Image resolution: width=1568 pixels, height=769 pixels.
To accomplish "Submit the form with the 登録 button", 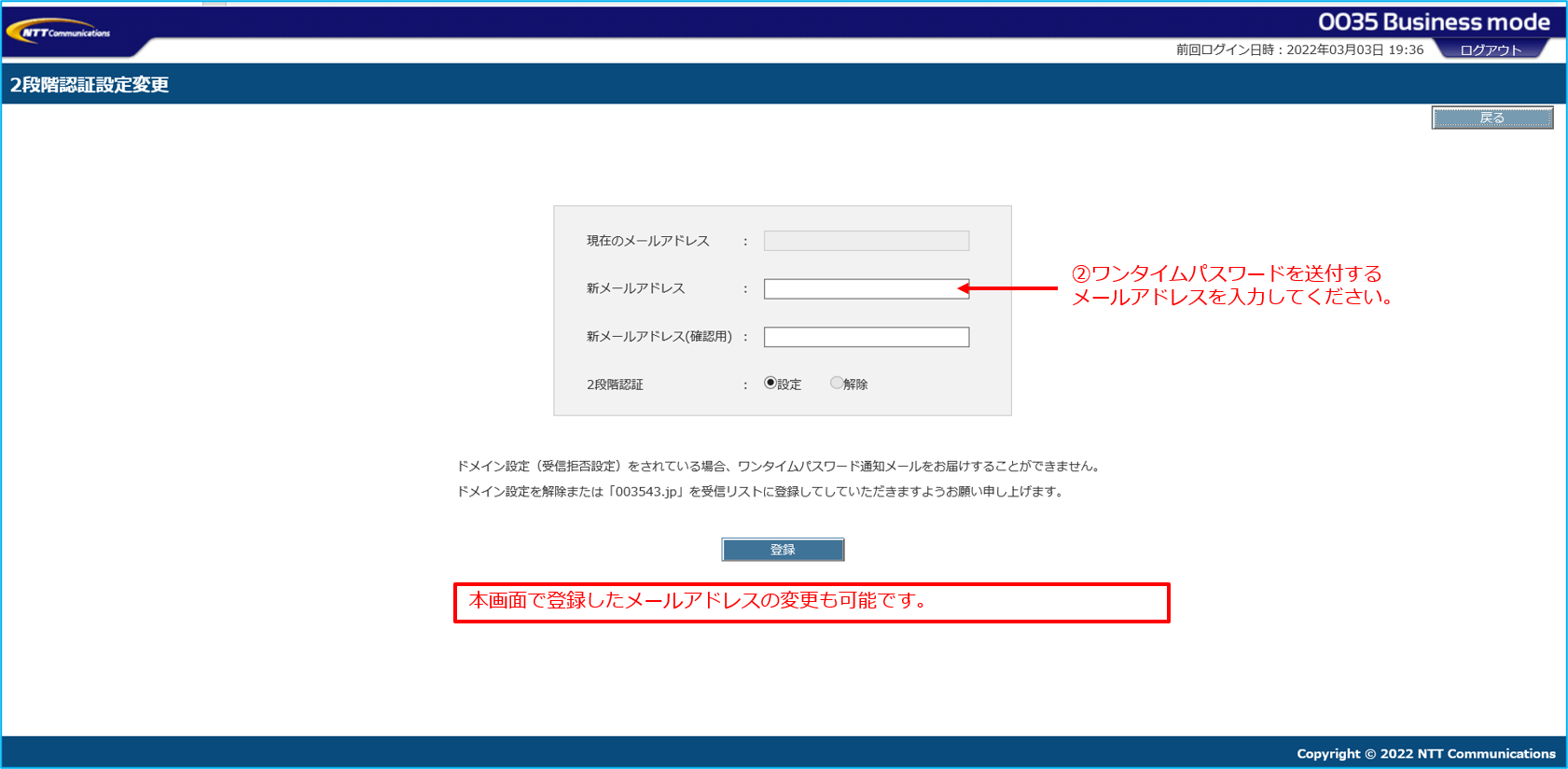I will pyautogui.click(x=783, y=550).
